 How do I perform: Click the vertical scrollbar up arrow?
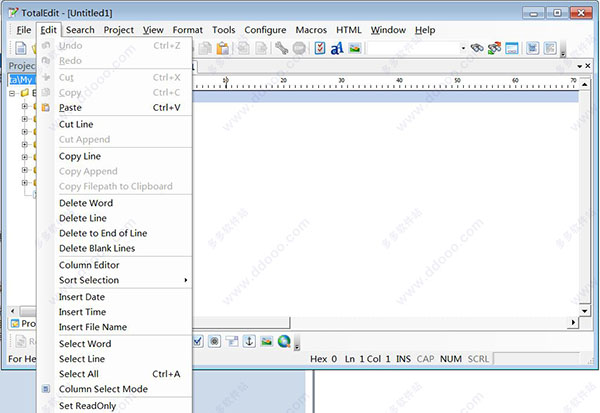click(x=585, y=84)
